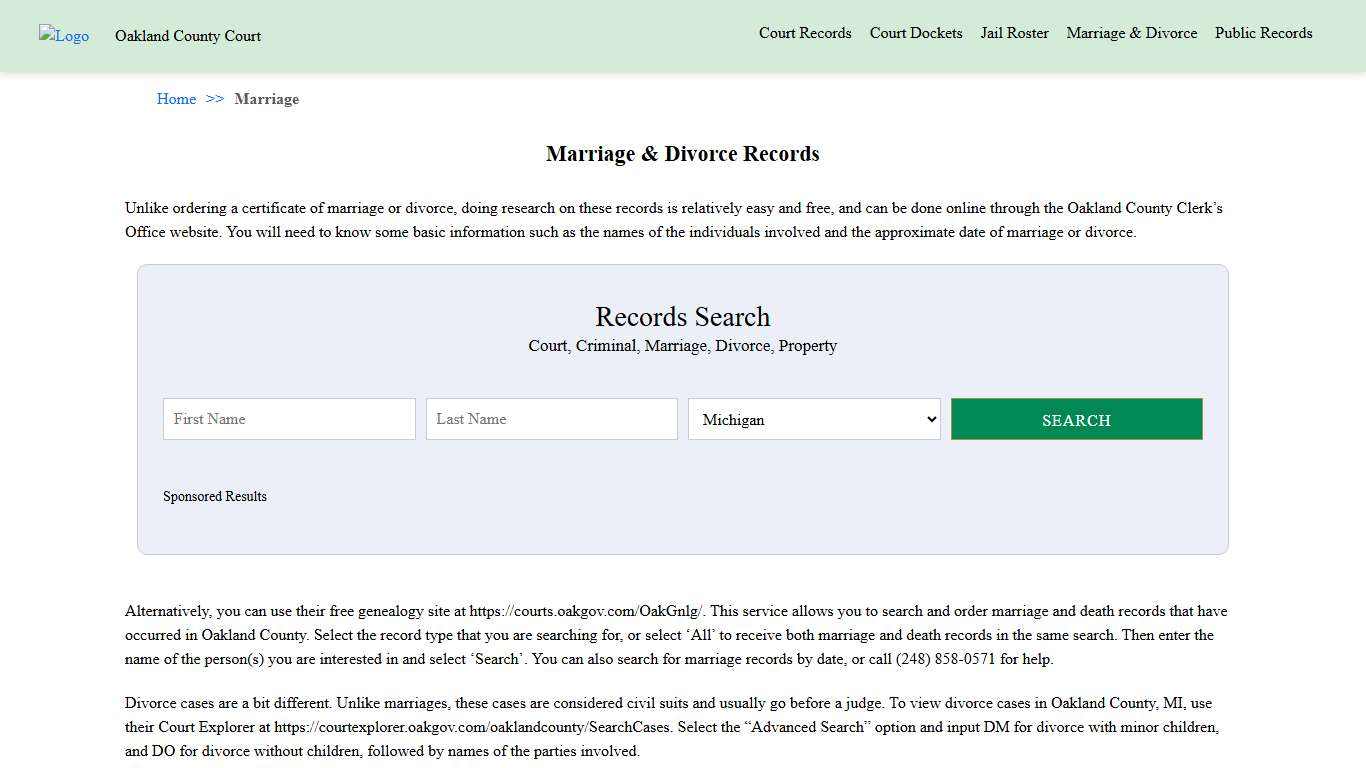Open the Public Records section

click(1263, 33)
